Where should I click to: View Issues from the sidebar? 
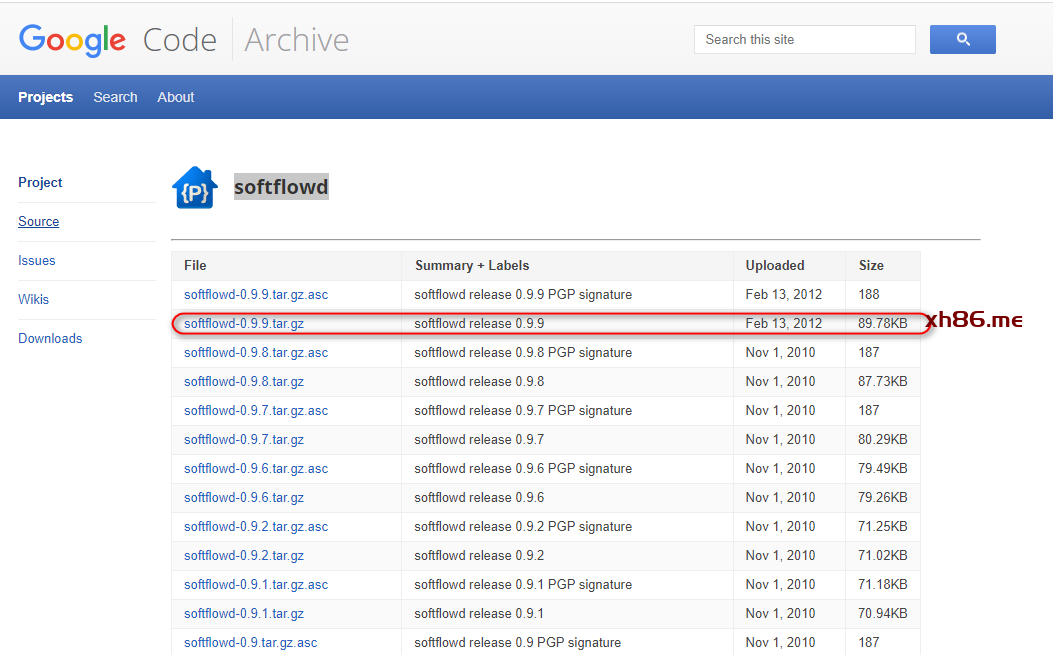[x=37, y=261]
